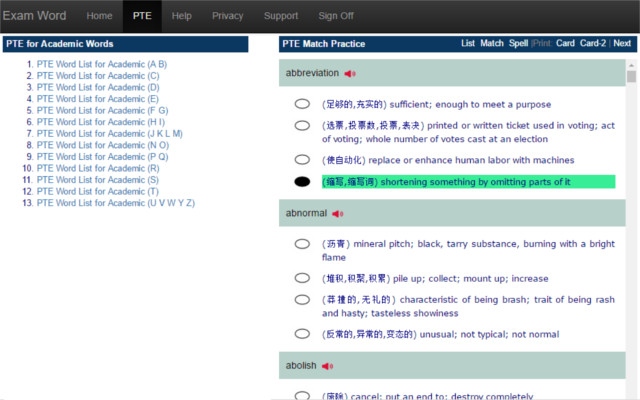Open PTE Word List for Academic (P Q)
The width and height of the screenshot is (640, 400).
pyautogui.click(x=102, y=156)
